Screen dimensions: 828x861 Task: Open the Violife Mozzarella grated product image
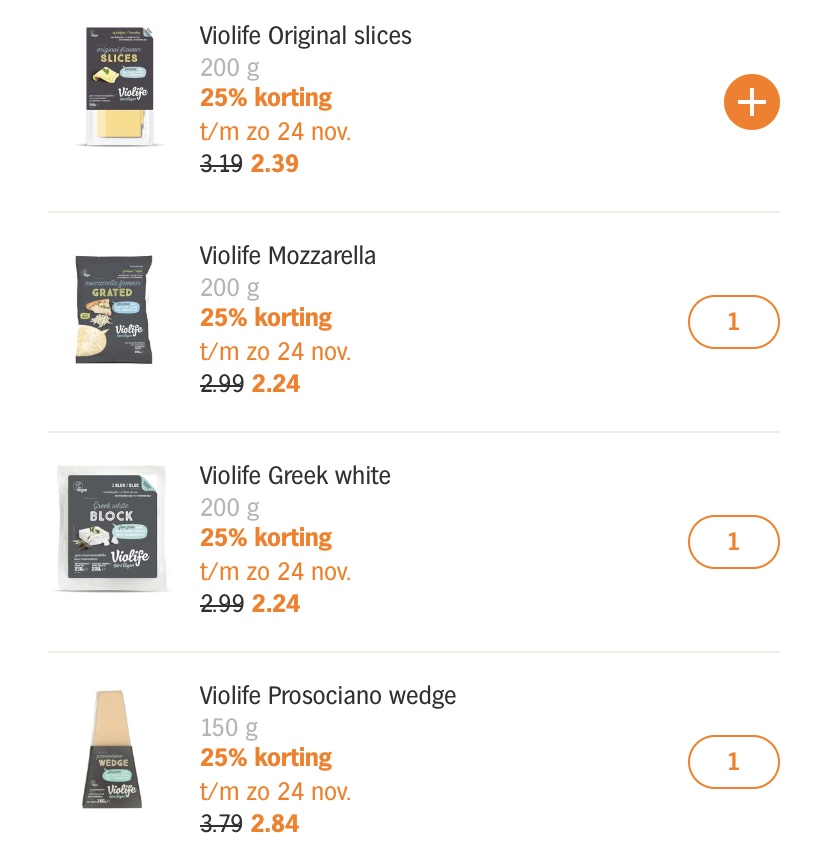click(x=114, y=309)
